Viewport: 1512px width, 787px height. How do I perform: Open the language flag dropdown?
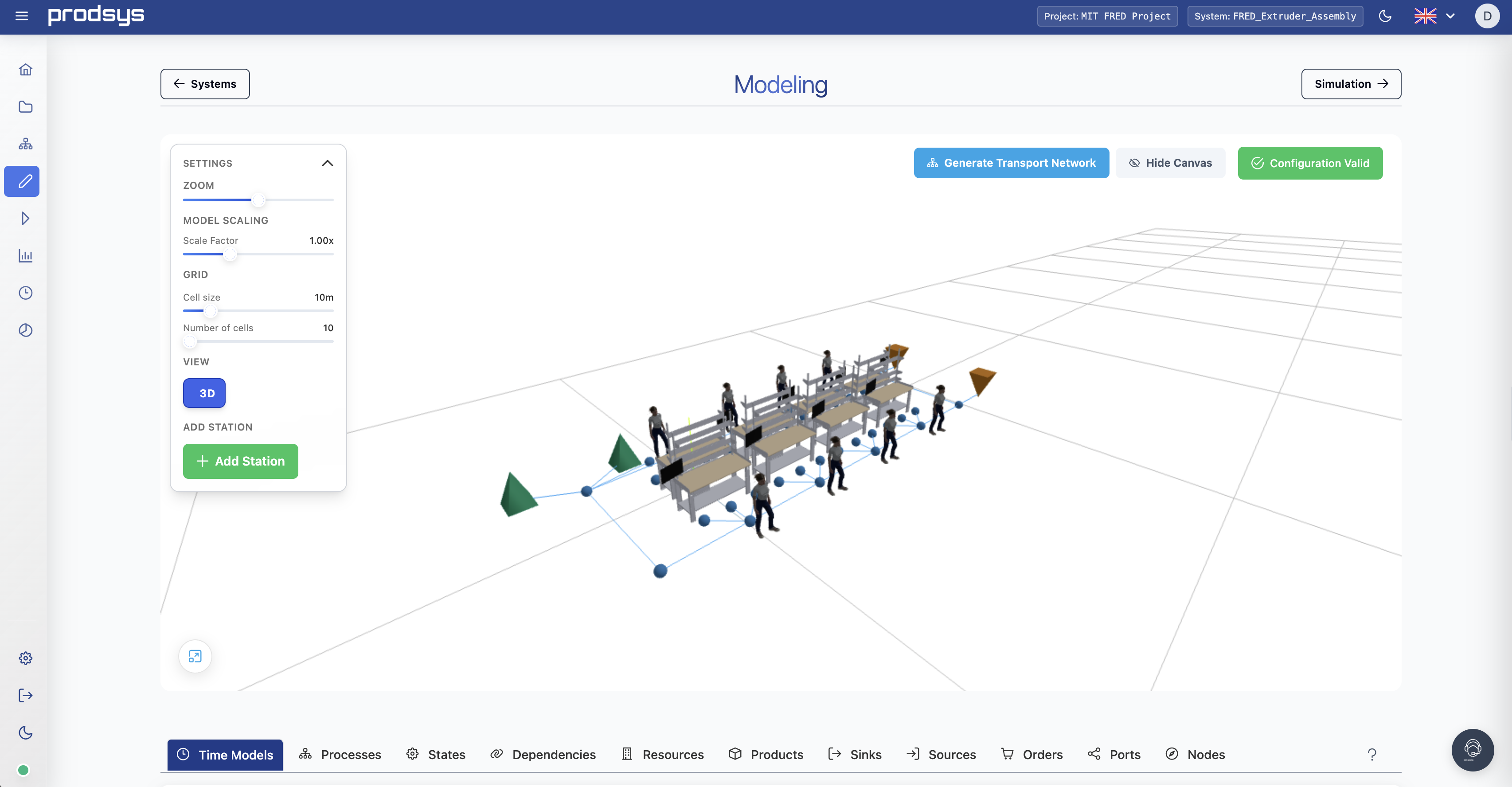[1434, 16]
